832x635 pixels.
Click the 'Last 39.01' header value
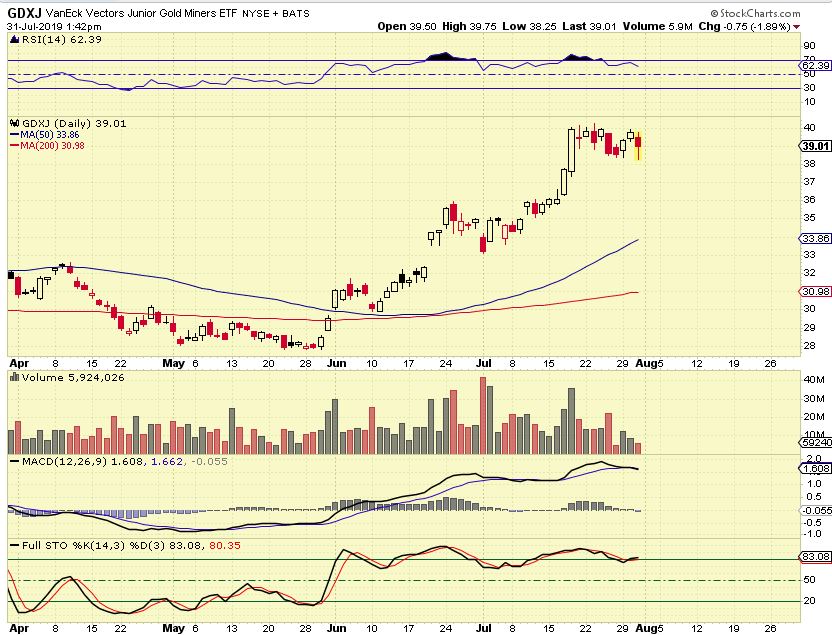tap(589, 27)
